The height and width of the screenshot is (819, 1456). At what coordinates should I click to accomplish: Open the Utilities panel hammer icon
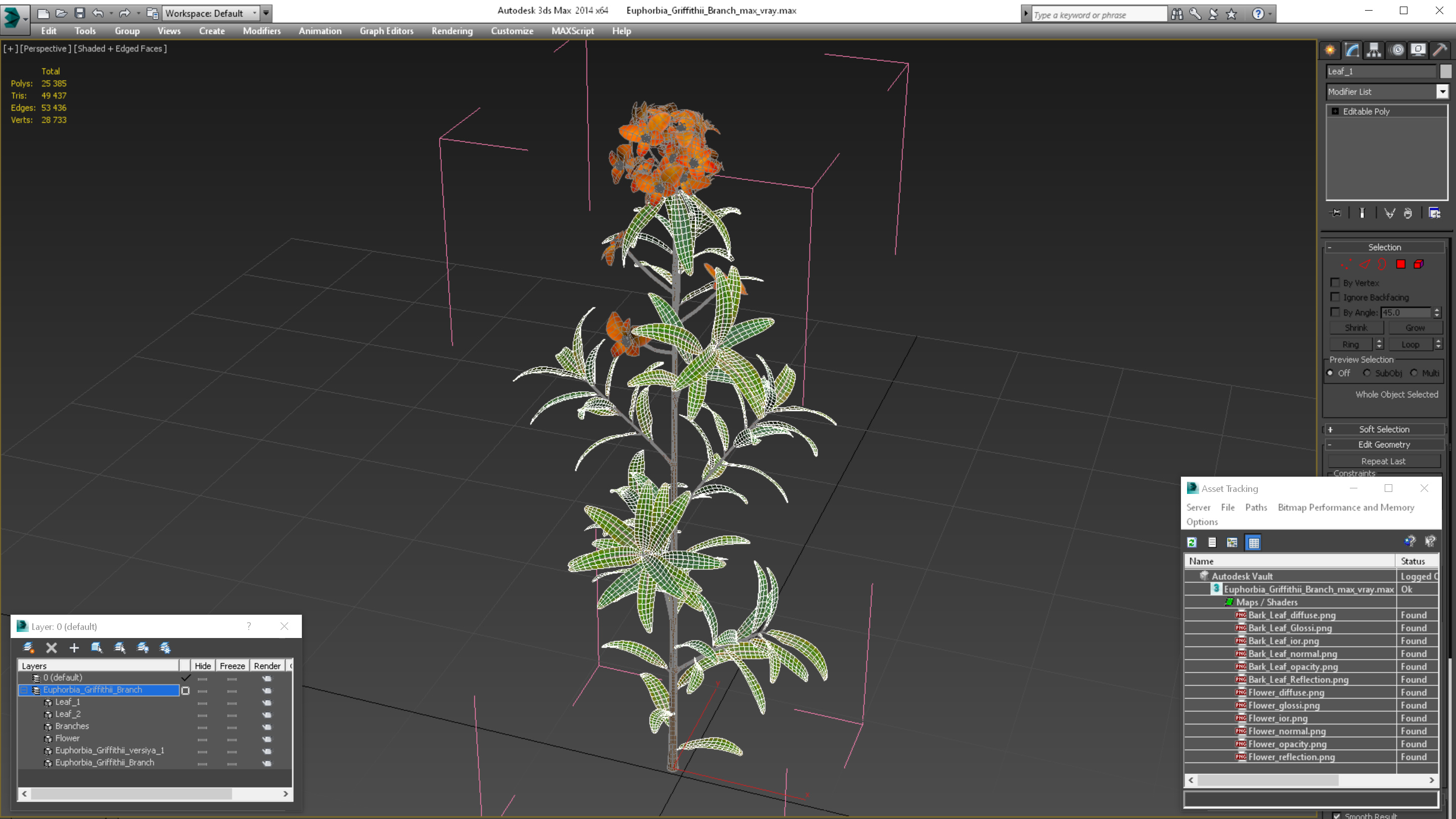click(1440, 51)
